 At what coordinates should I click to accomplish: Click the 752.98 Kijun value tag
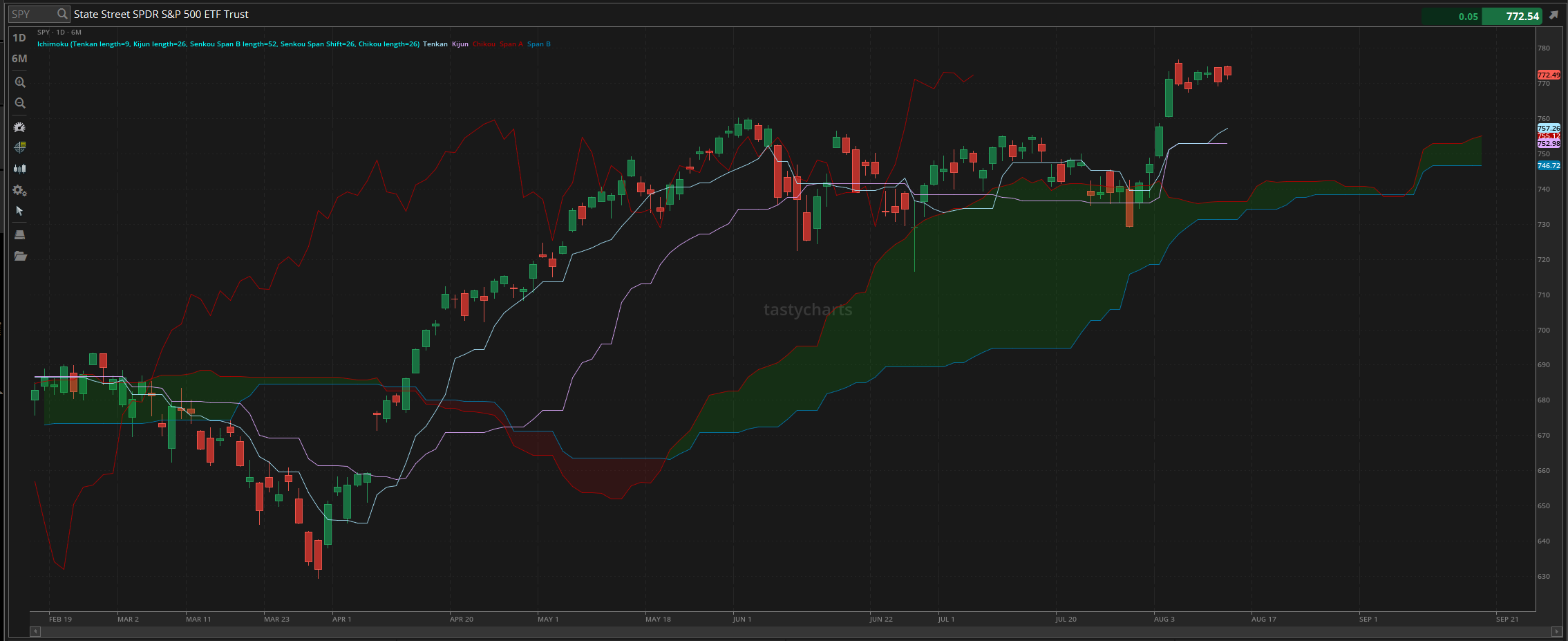1549,144
